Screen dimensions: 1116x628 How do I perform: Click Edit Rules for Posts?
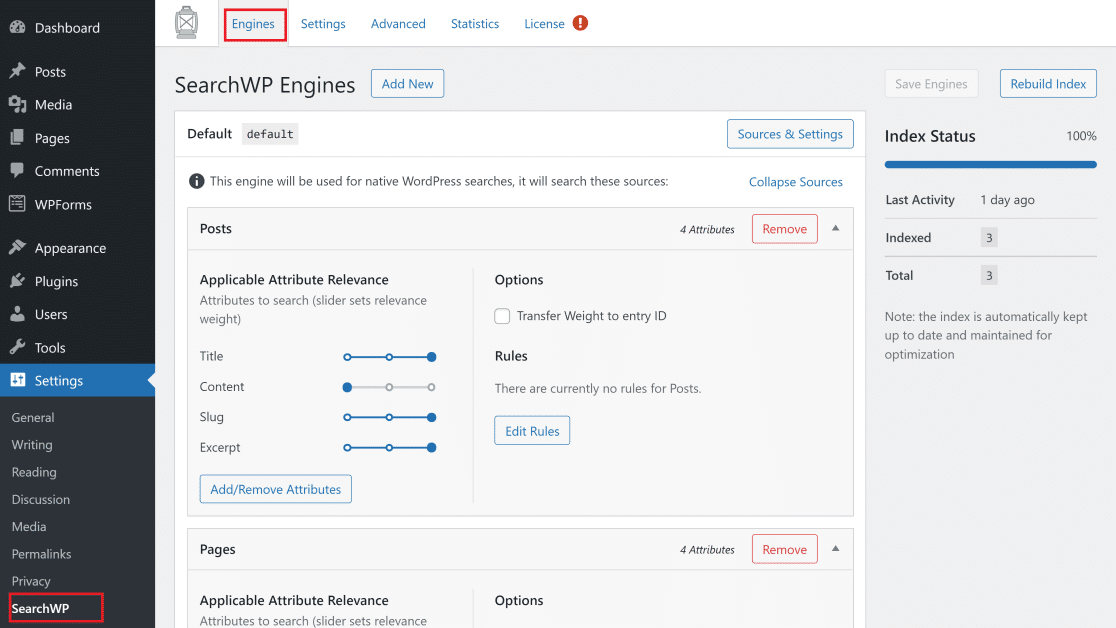click(x=532, y=431)
